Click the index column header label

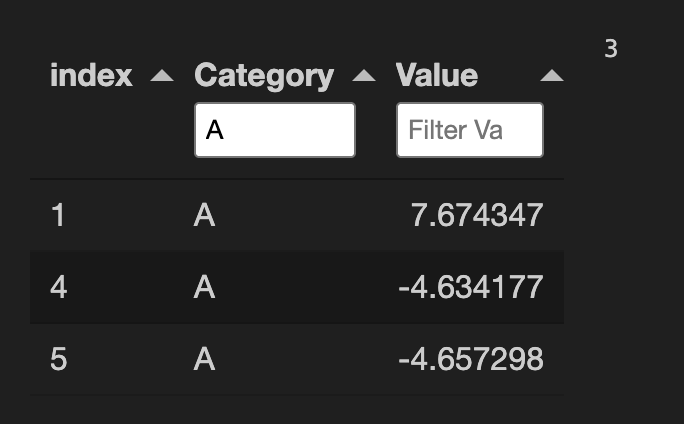click(x=91, y=75)
